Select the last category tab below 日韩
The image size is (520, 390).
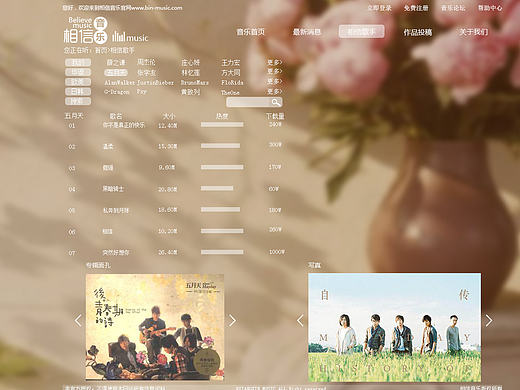coord(78,101)
